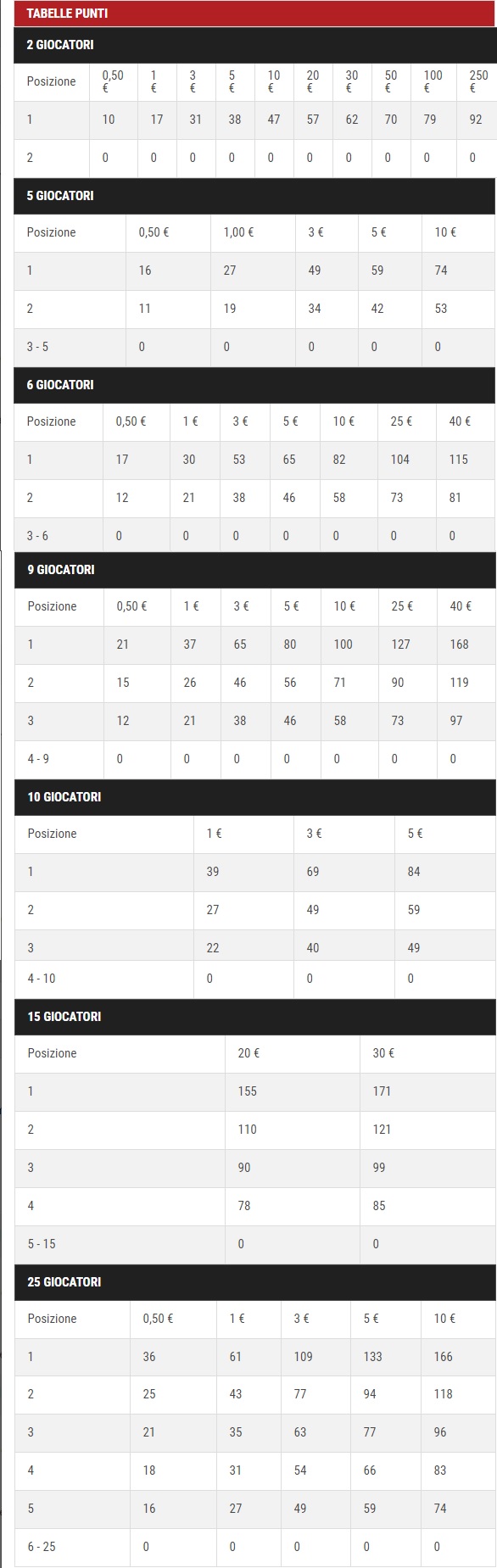497x1568 pixels.
Task: Click the 9 GIOCATORI section header
Action: (254, 569)
